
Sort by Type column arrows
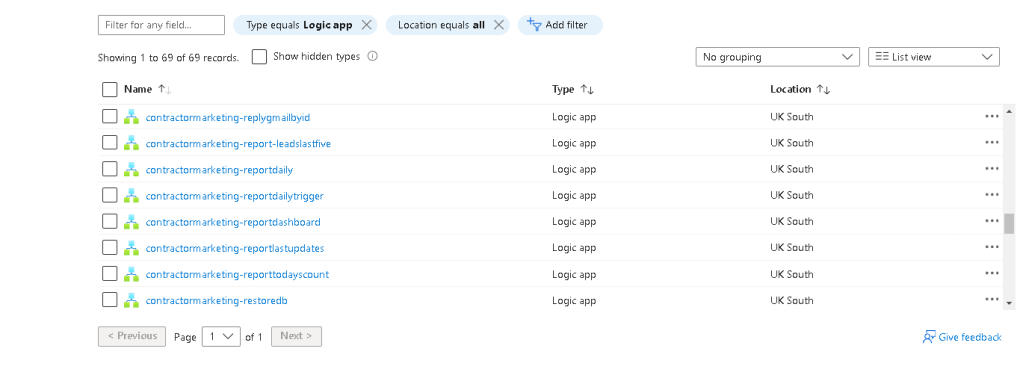point(587,89)
